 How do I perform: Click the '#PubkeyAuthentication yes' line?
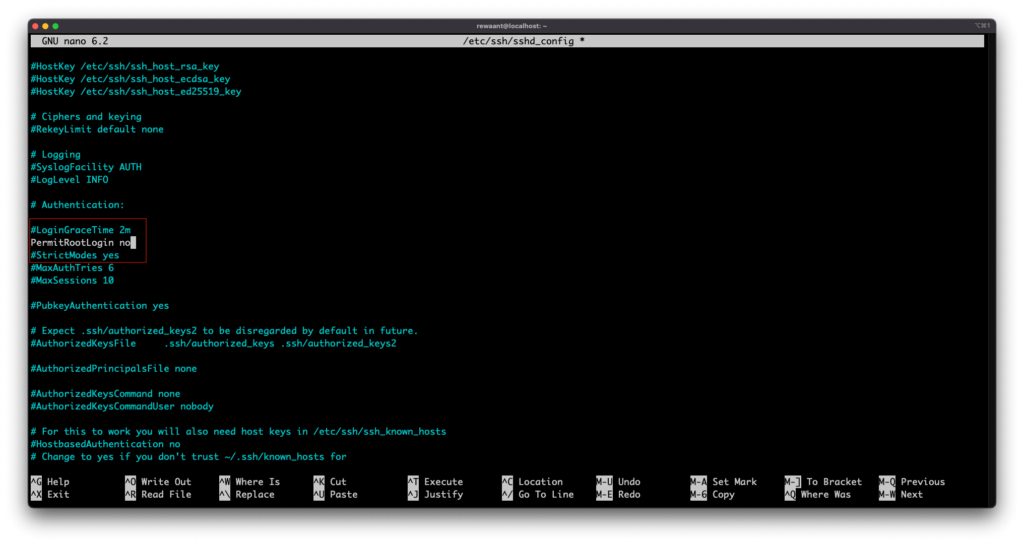click(x=99, y=305)
